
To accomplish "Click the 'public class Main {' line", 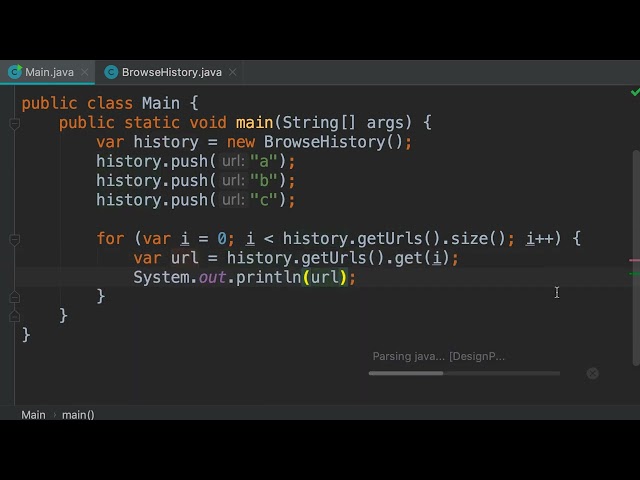I will click(110, 103).
